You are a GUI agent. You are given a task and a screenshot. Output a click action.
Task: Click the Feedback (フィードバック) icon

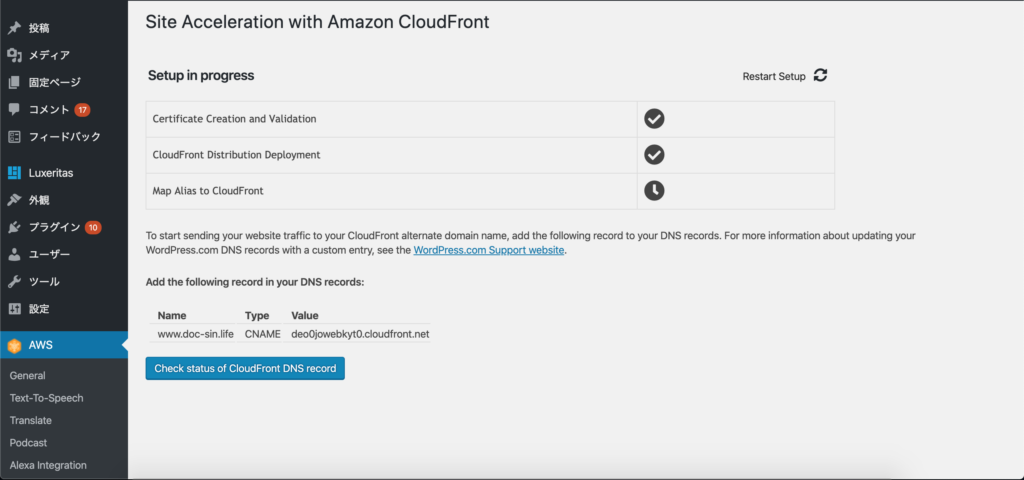coord(14,136)
